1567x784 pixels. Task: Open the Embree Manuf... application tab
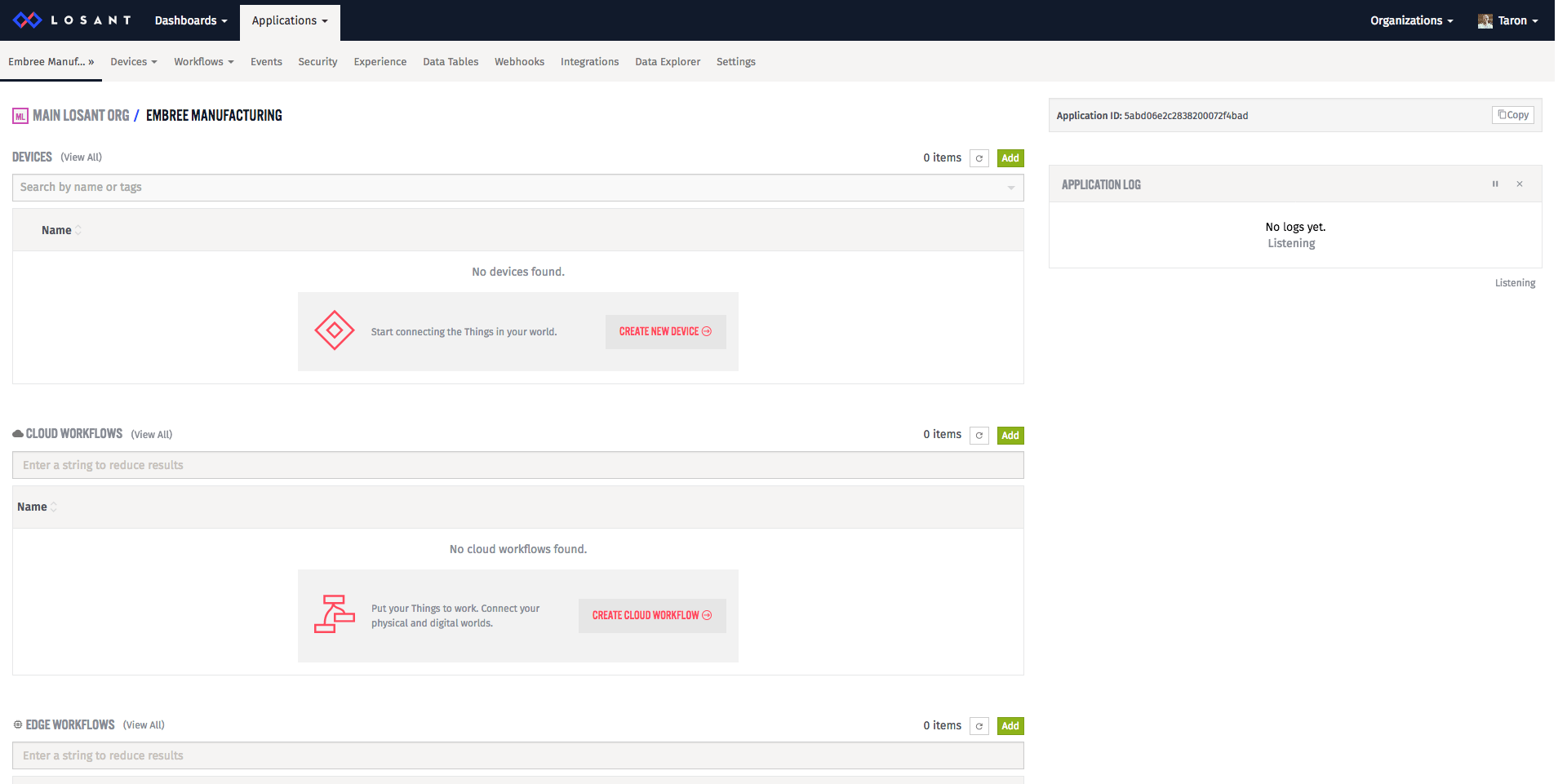pos(51,61)
